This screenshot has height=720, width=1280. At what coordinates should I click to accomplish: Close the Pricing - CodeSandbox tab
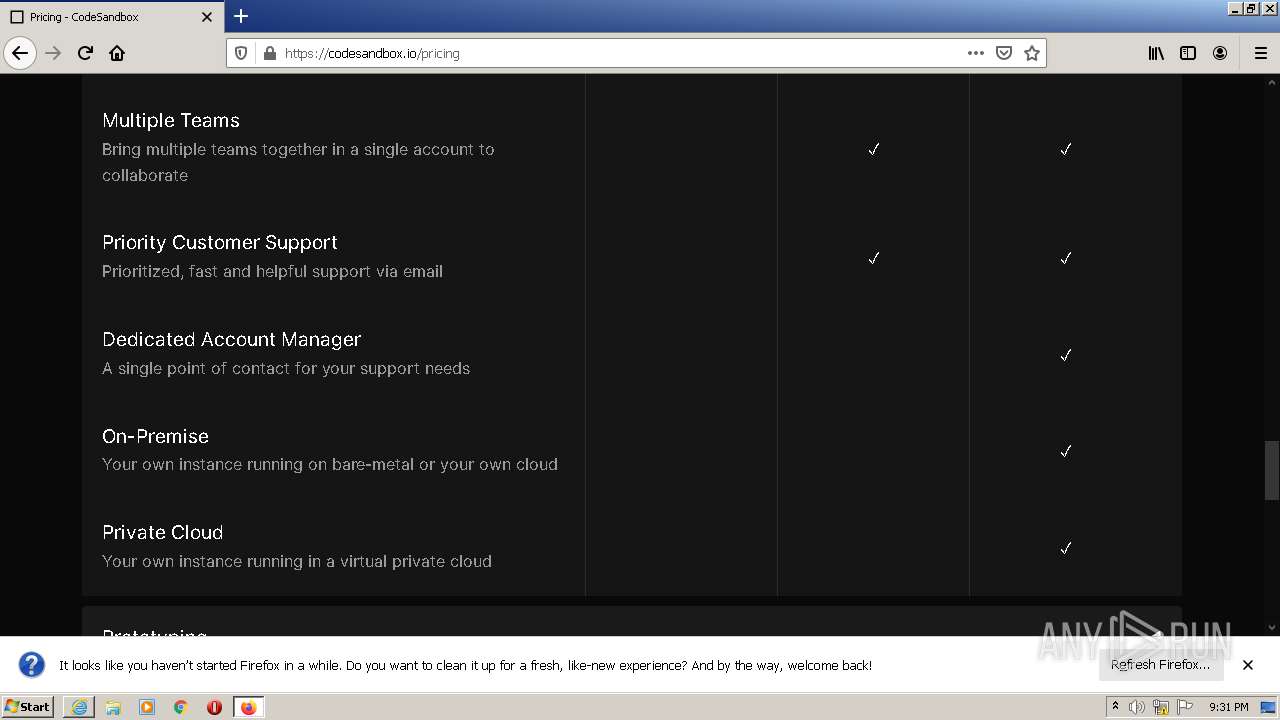[x=207, y=17]
